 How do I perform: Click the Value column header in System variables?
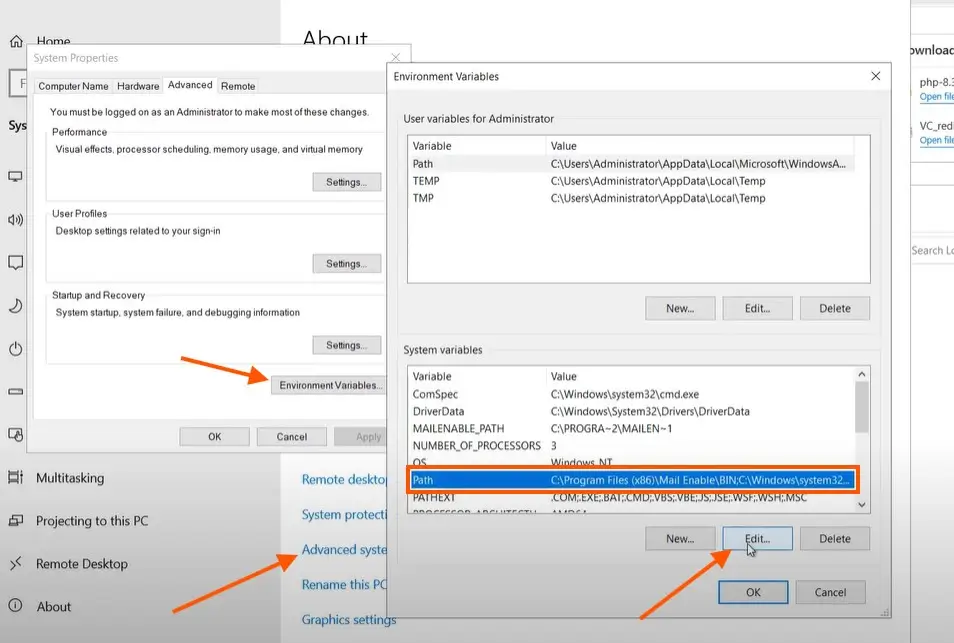[700, 377]
